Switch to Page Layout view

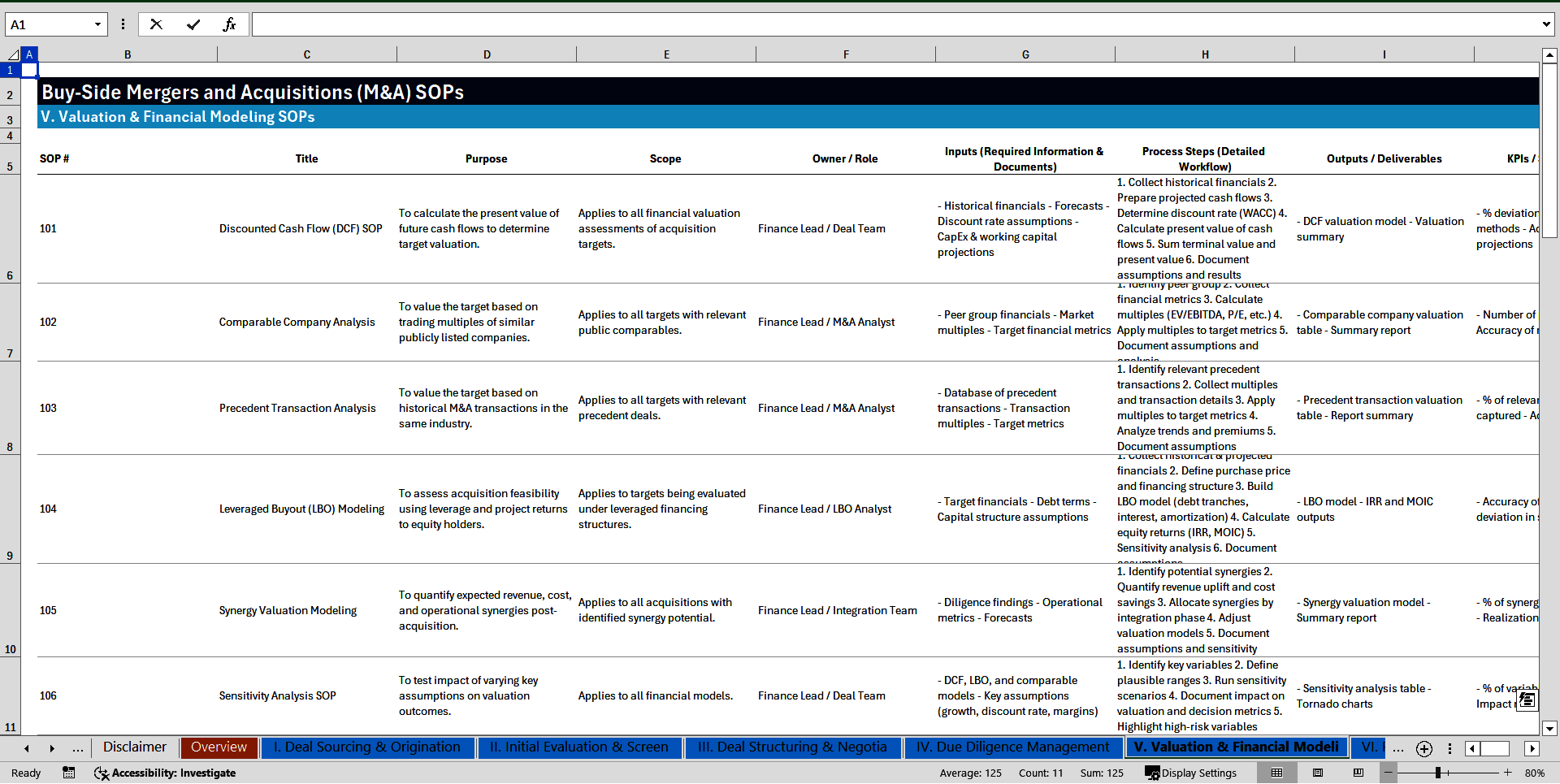pos(1318,773)
